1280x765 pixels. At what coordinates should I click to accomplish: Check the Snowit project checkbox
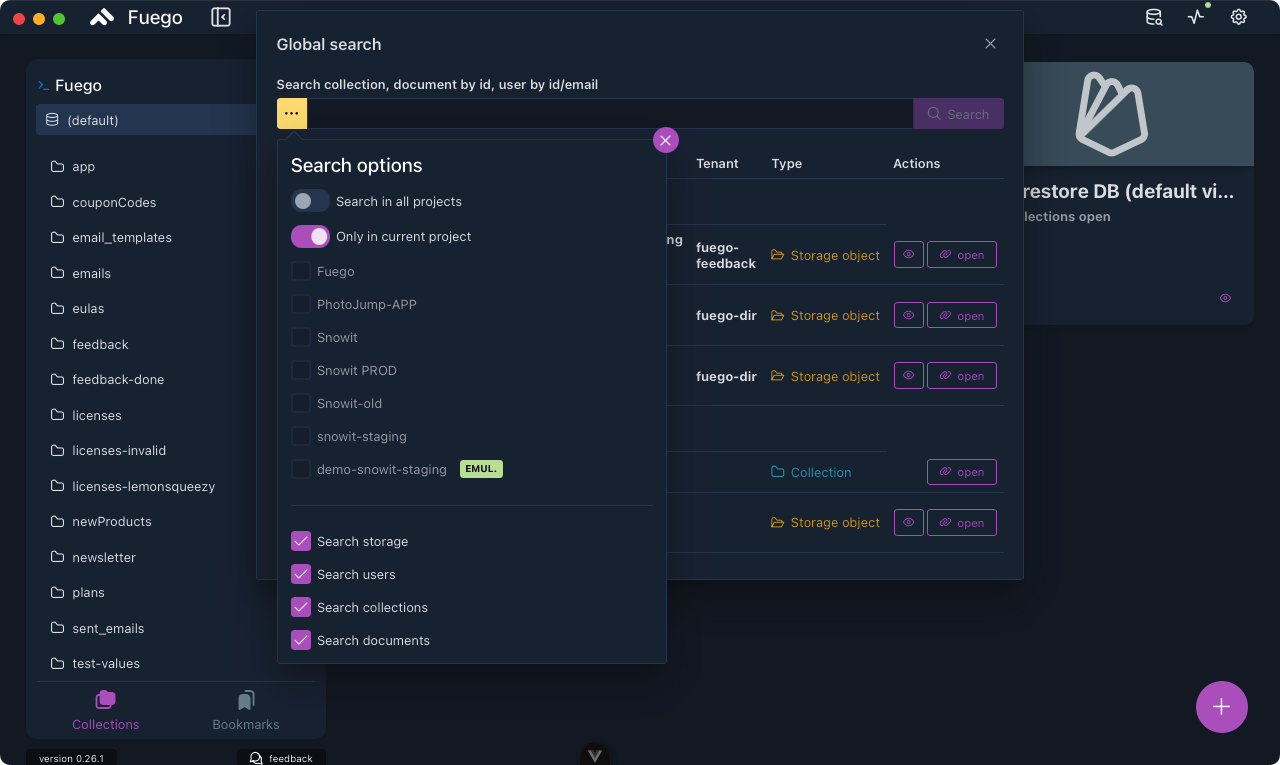[301, 337]
